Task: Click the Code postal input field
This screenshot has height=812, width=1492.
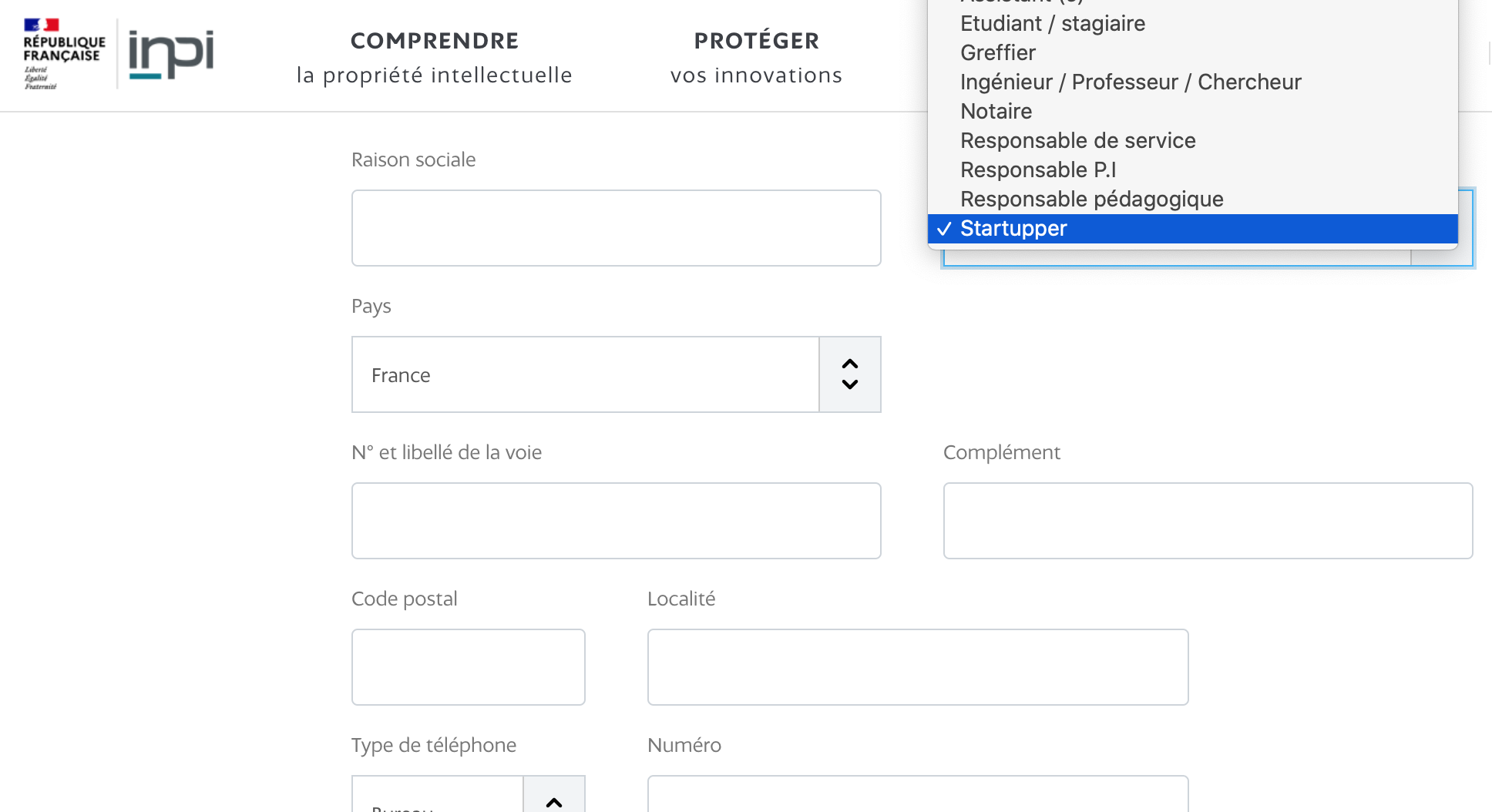Action: click(x=468, y=667)
